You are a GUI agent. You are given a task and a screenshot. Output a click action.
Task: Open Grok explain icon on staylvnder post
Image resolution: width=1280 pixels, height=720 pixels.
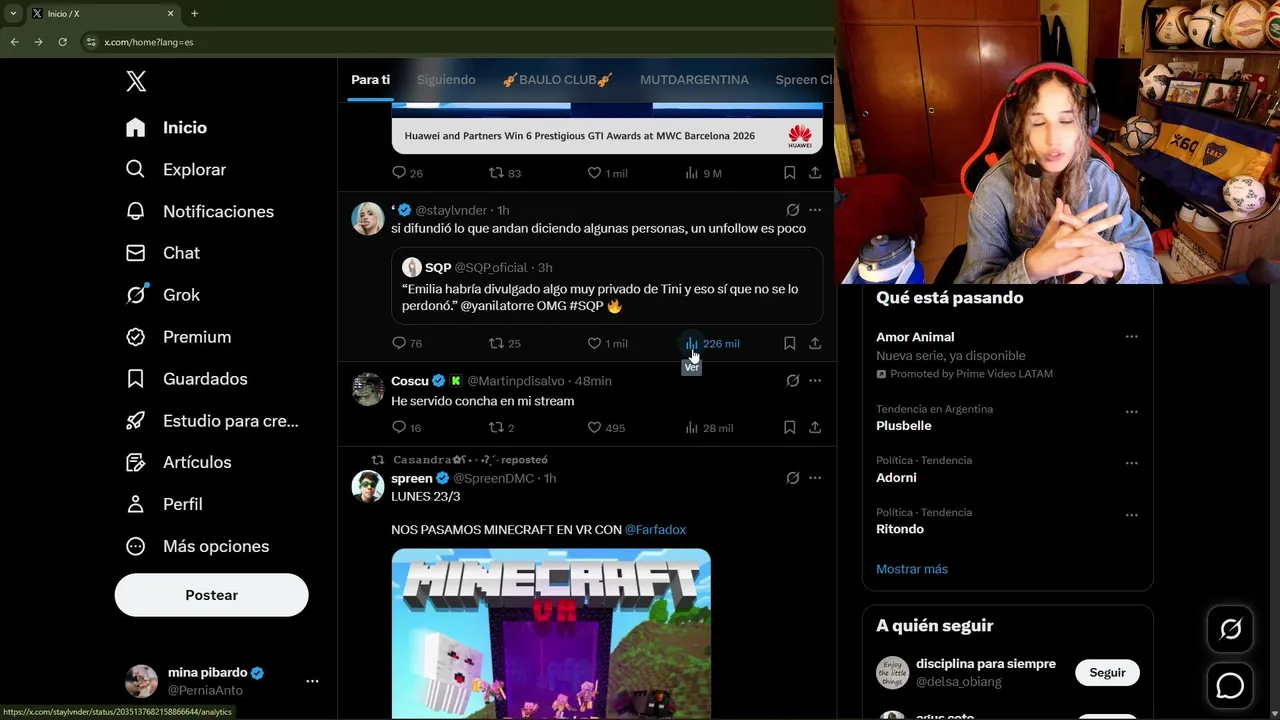click(792, 210)
